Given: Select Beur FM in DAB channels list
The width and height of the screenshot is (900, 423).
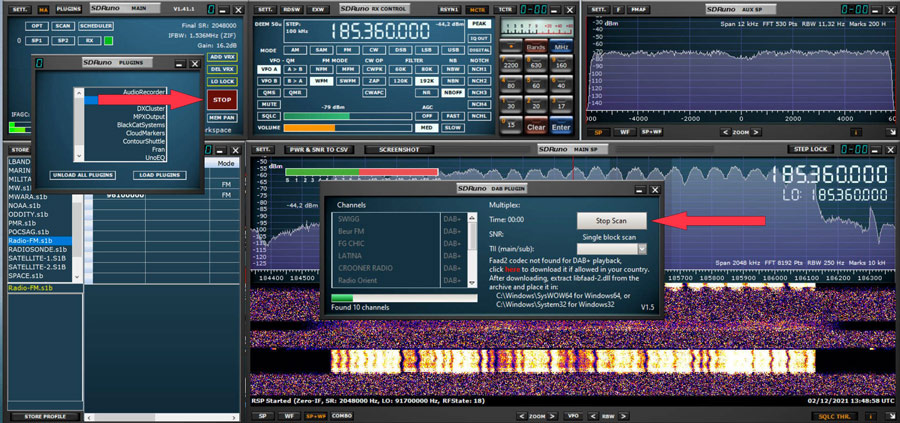Looking at the screenshot, I should click(386, 231).
